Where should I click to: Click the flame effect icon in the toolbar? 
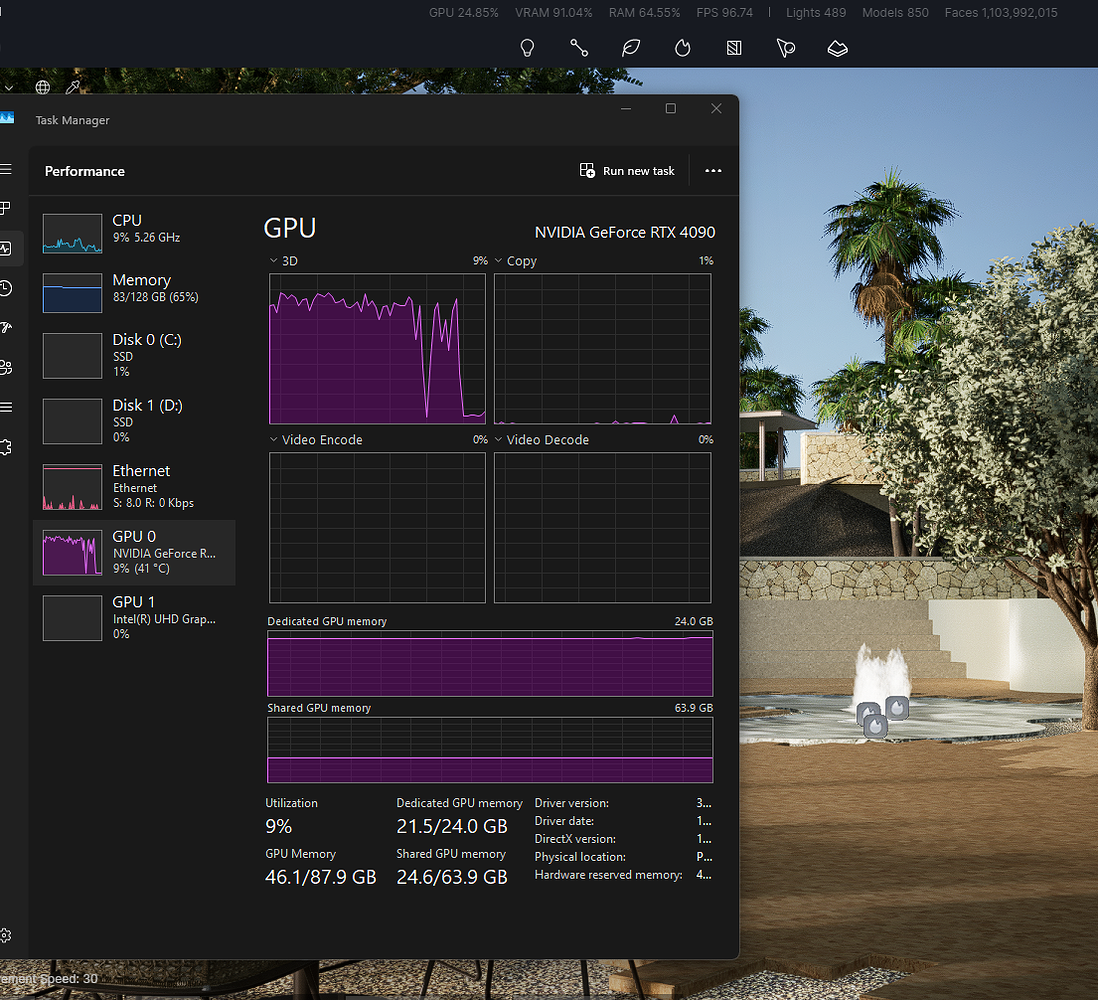pyautogui.click(x=682, y=48)
